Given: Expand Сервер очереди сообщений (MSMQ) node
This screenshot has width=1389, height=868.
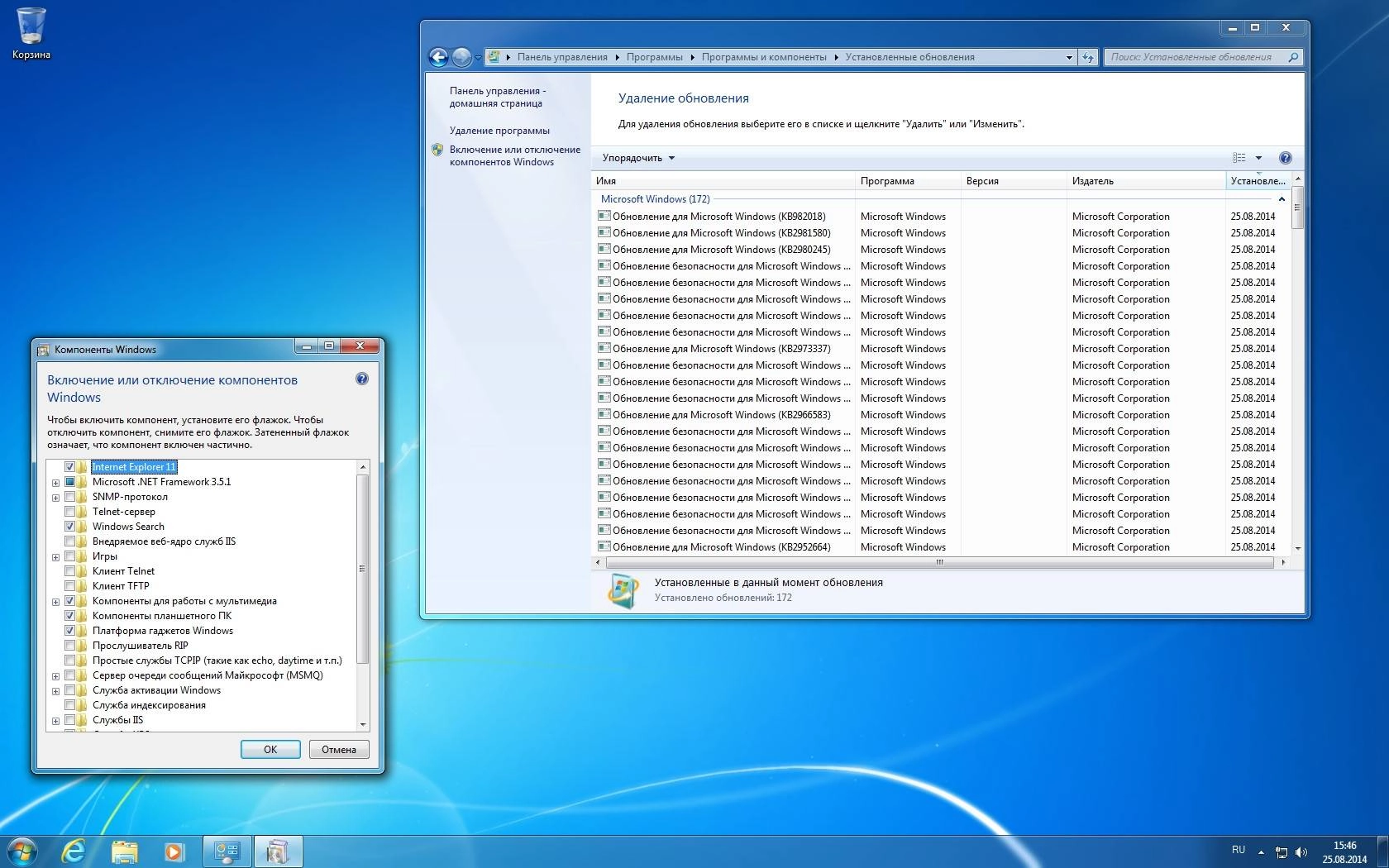Looking at the screenshot, I should 55,676.
